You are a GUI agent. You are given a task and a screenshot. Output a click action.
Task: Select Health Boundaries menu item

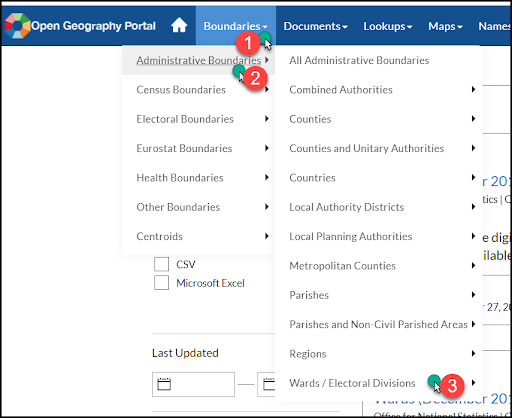(x=199, y=178)
